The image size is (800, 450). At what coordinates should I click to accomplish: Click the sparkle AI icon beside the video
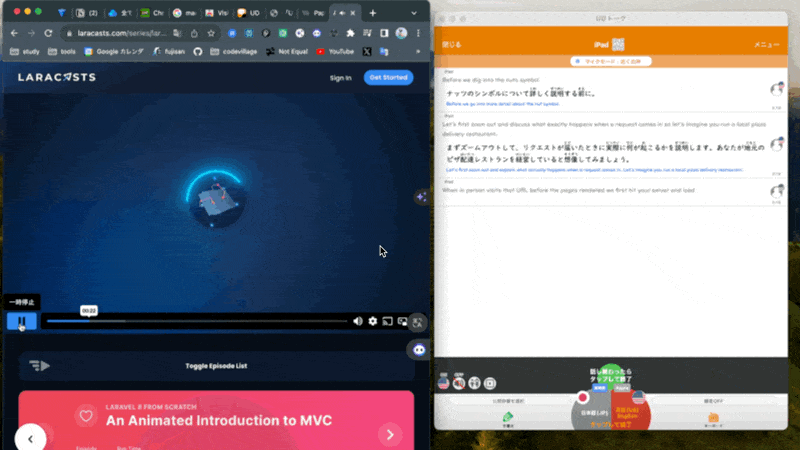click(421, 196)
